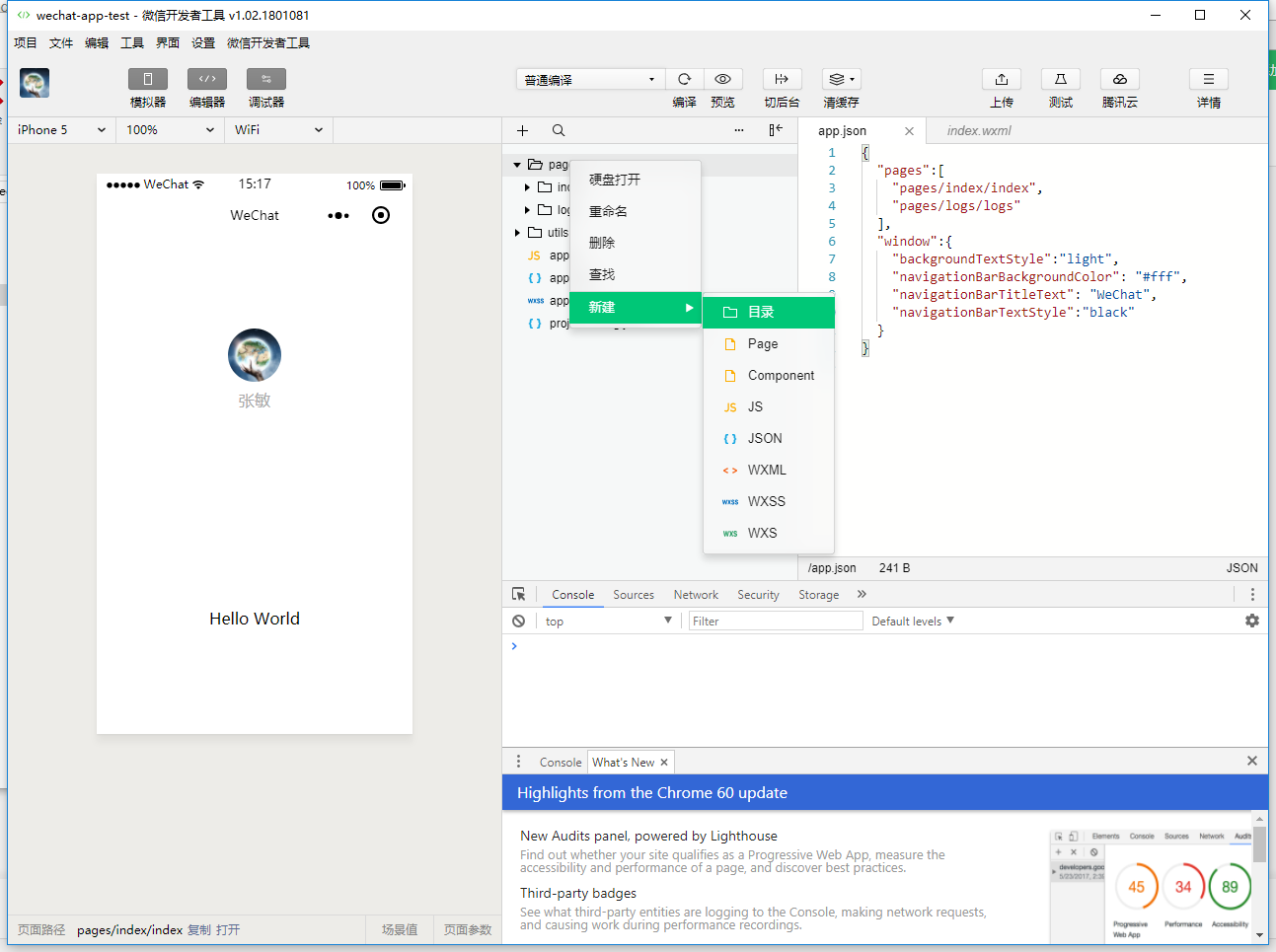Click the simulator three-dots menu icon
Image resolution: width=1276 pixels, height=952 pixels.
pyautogui.click(x=338, y=215)
